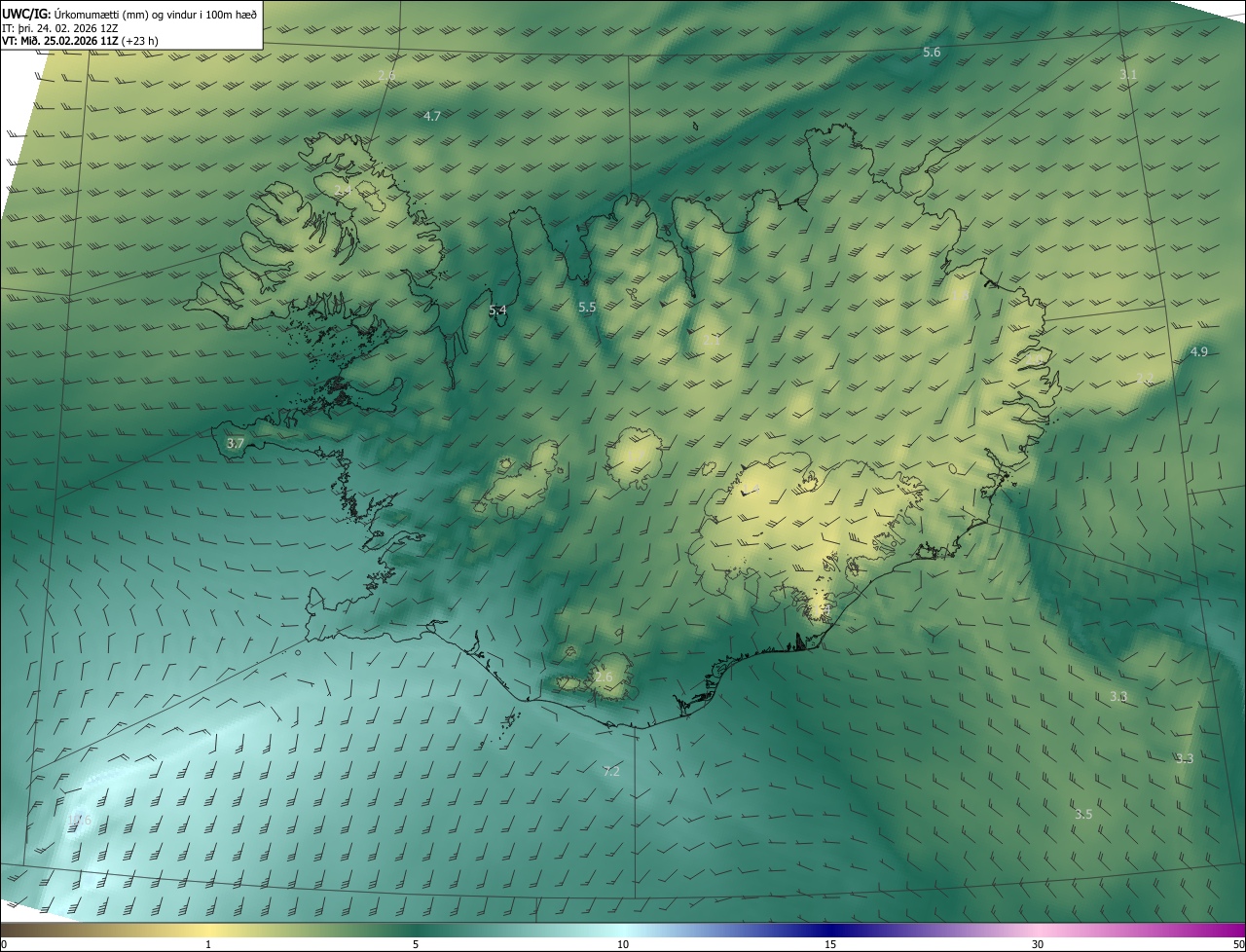Click the 5.4 value label on the map
Viewport: 1246px width, 952px height.
click(x=497, y=311)
